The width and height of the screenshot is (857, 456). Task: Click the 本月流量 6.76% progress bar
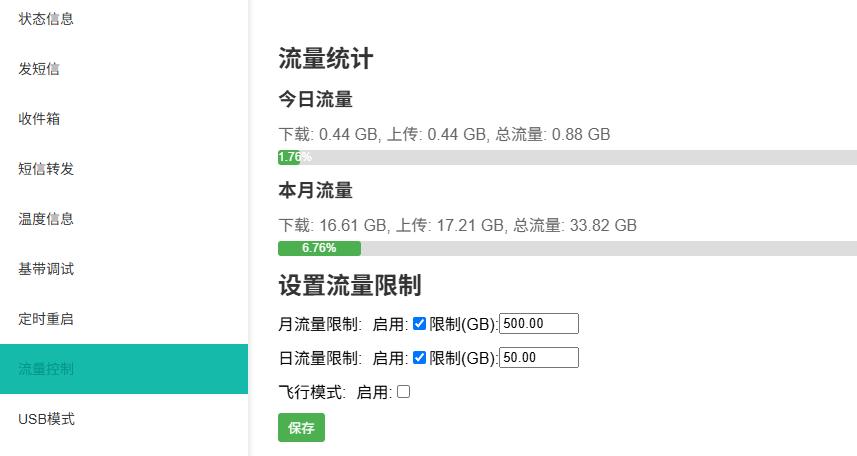[567, 248]
